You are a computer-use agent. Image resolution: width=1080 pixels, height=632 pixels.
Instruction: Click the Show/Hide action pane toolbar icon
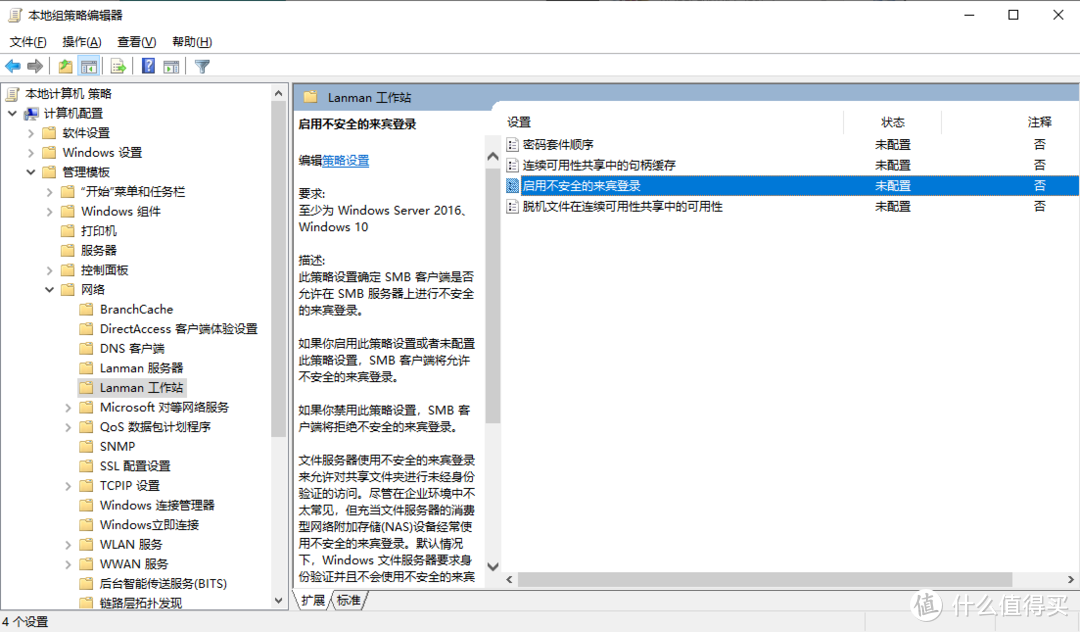(x=170, y=66)
